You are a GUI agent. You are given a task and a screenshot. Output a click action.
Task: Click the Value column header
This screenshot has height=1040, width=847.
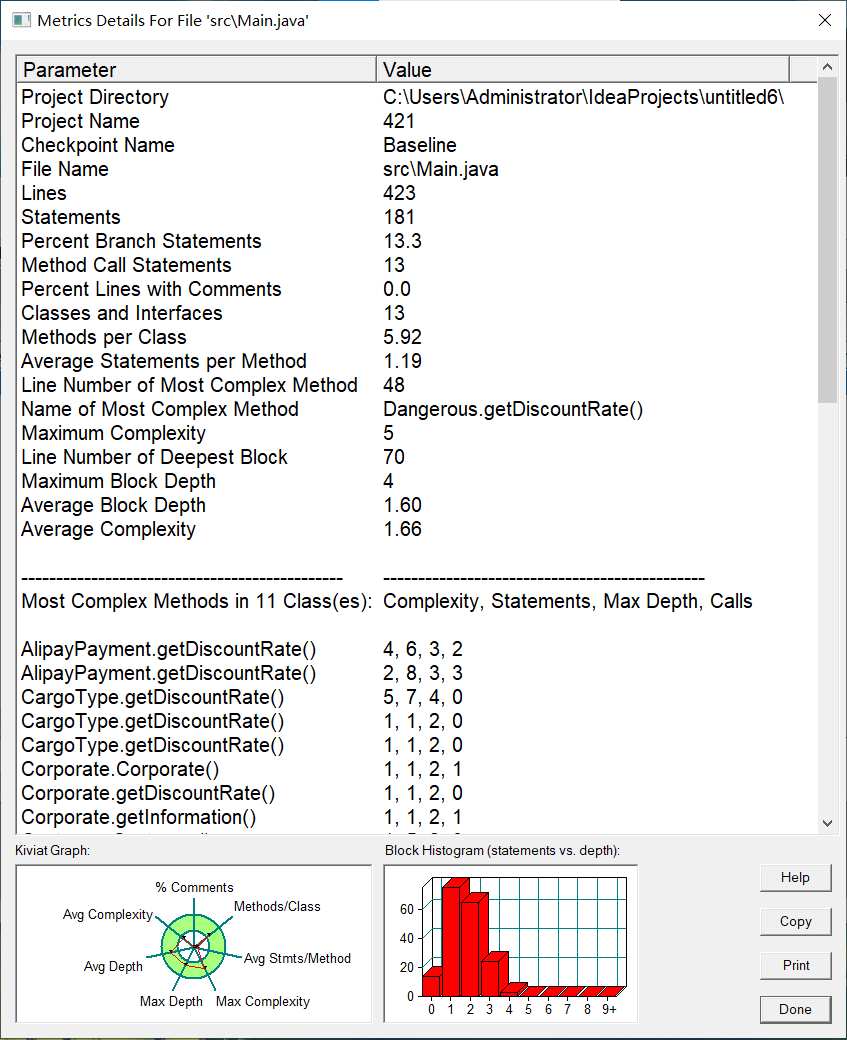(583, 70)
